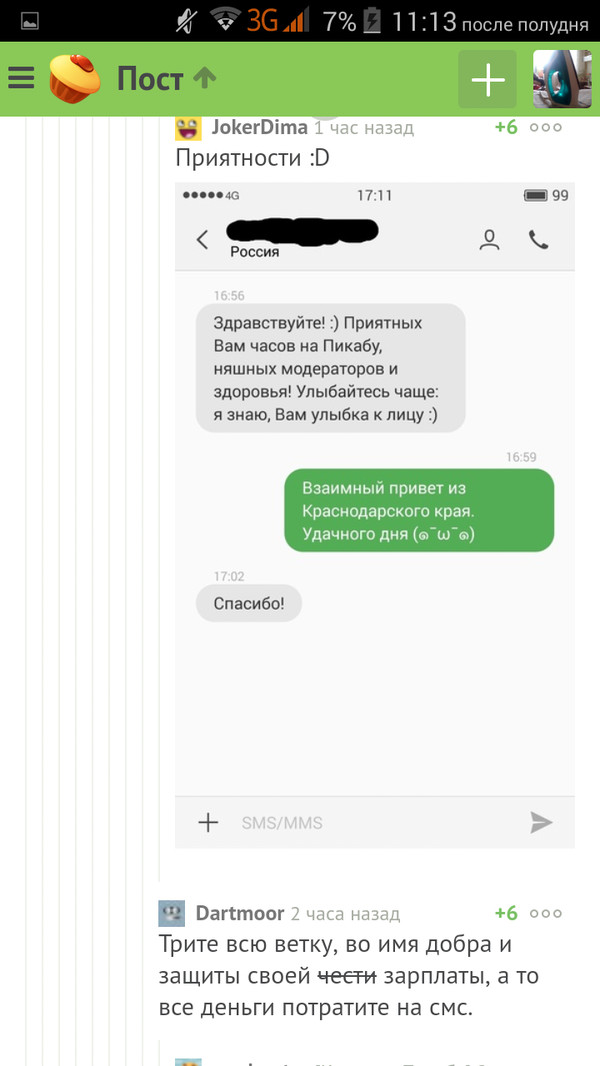
Task: Open the Спасибо! message bubble
Action: click(249, 603)
